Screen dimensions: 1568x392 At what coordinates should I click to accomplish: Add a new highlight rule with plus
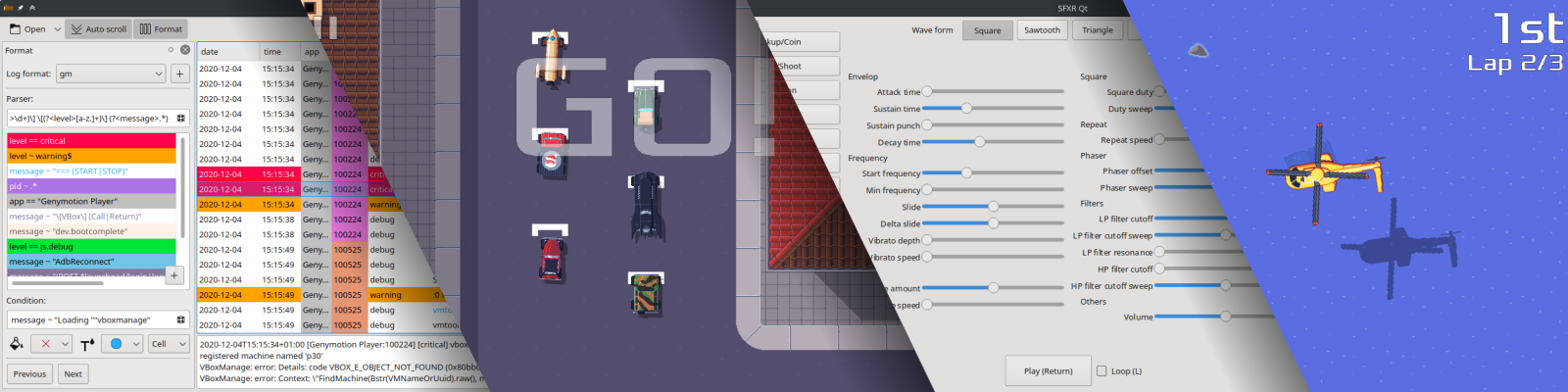pos(174,275)
